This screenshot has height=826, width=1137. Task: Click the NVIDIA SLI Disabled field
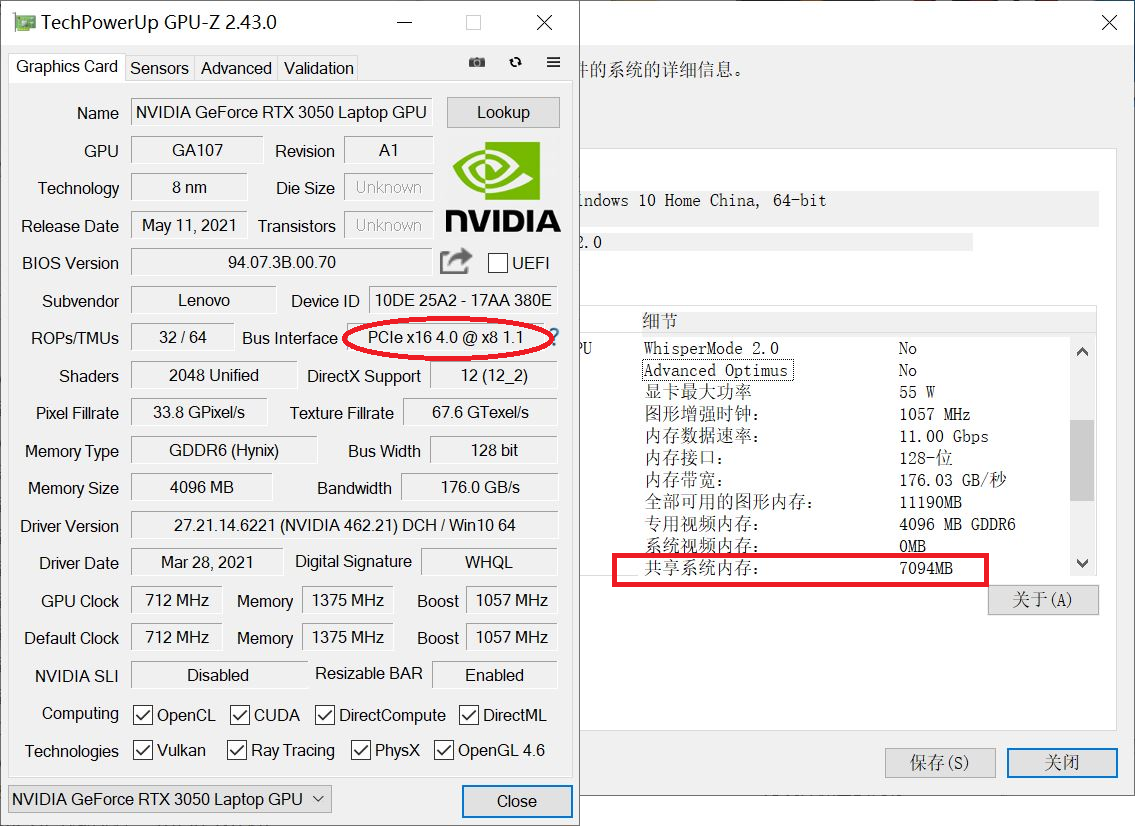point(218,675)
